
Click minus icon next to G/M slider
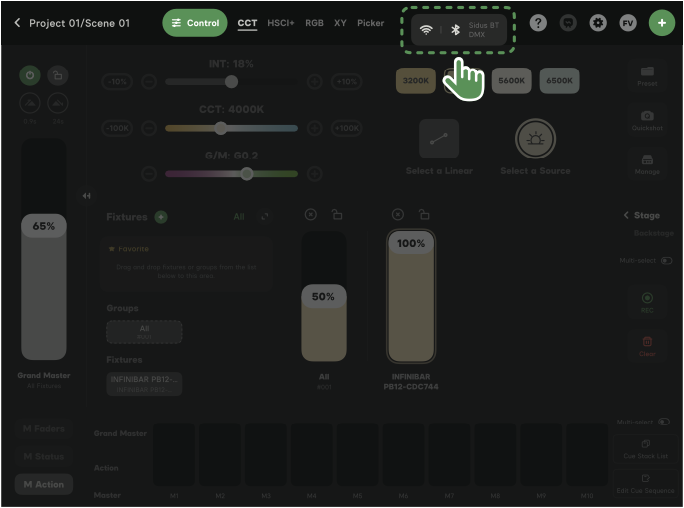tap(149, 174)
